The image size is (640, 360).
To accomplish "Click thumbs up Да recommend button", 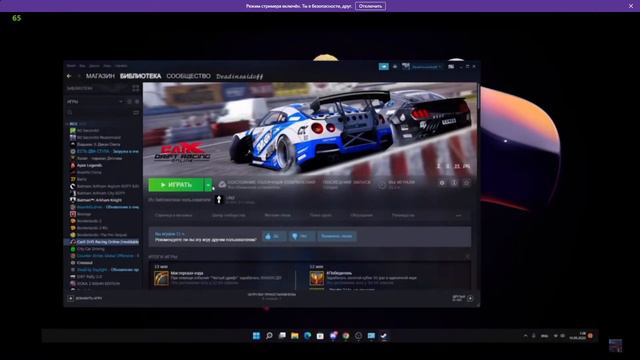I will (273, 236).
